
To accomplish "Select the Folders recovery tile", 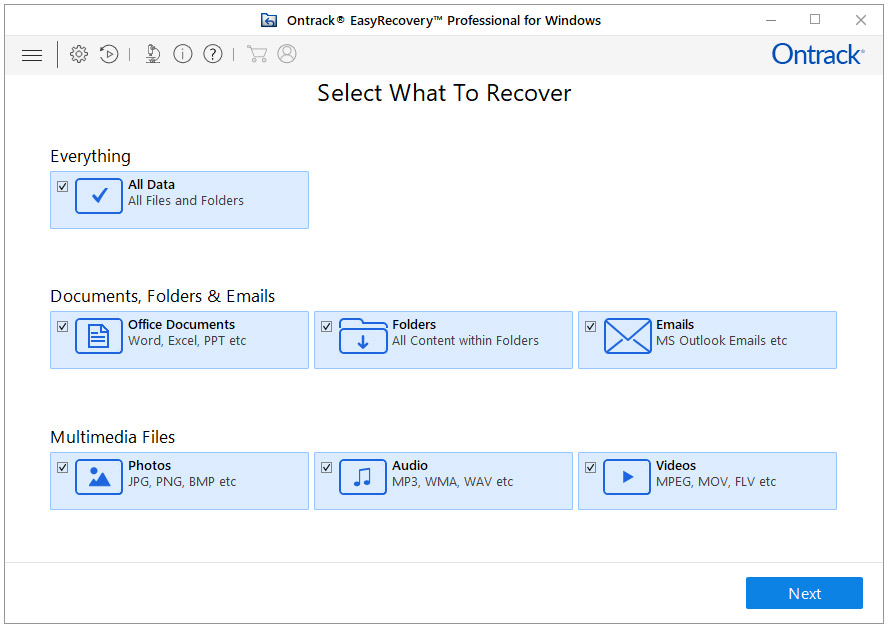I will pos(443,340).
